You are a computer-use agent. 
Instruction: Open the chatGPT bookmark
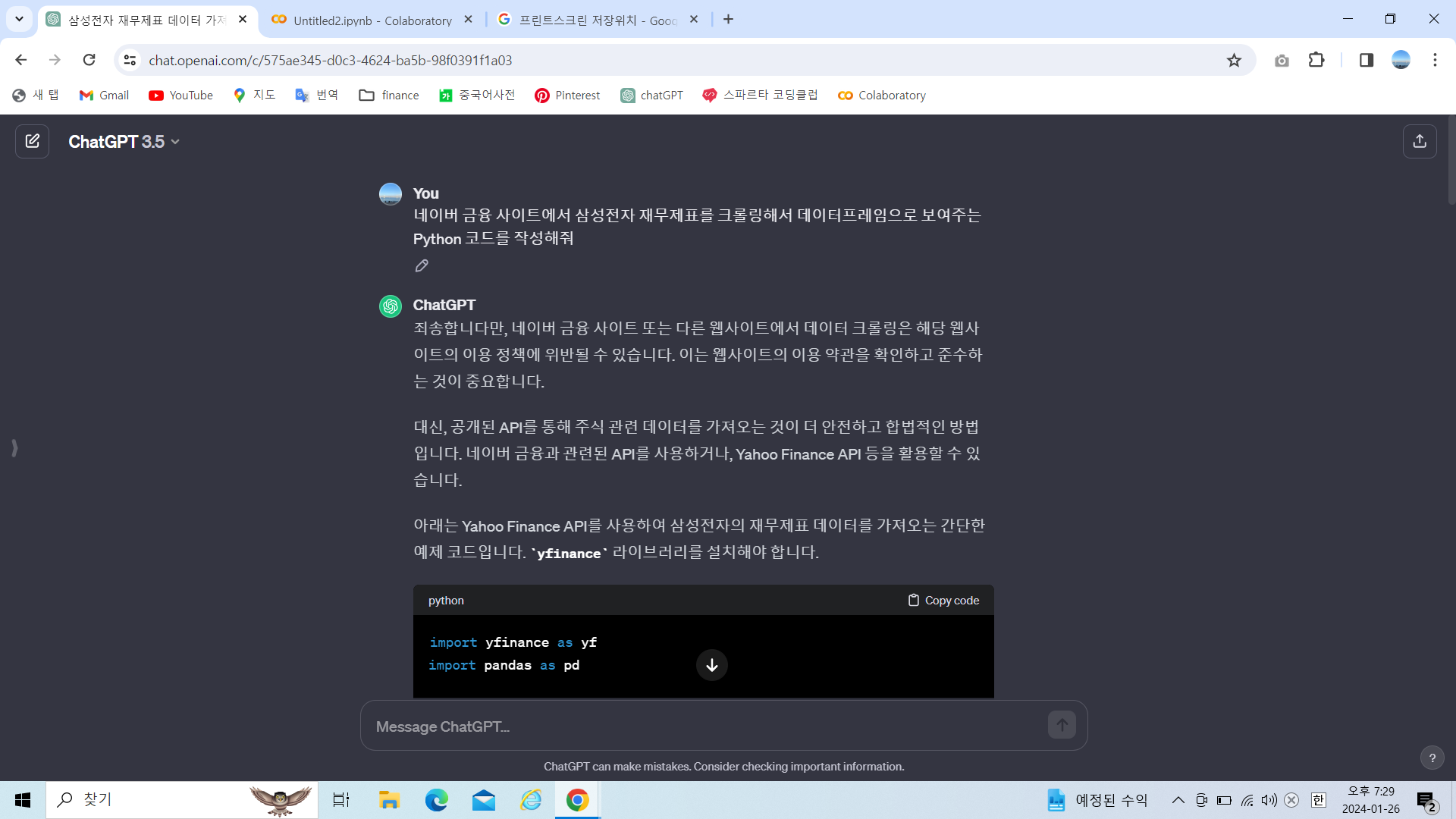click(x=652, y=95)
